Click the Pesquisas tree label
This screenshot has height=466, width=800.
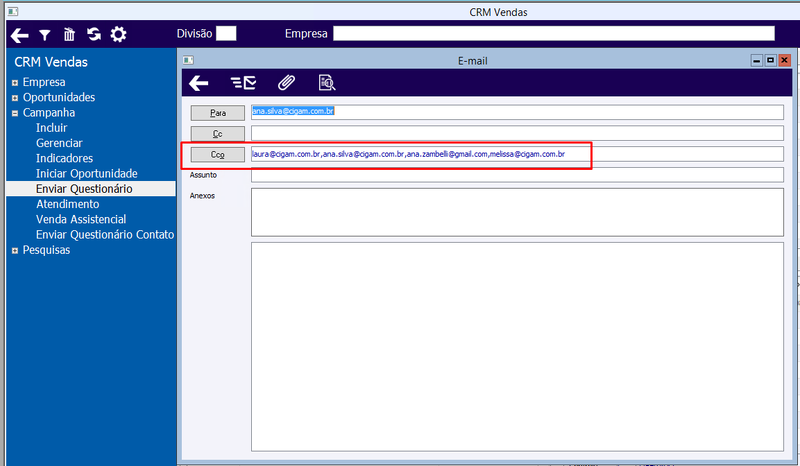tap(46, 250)
